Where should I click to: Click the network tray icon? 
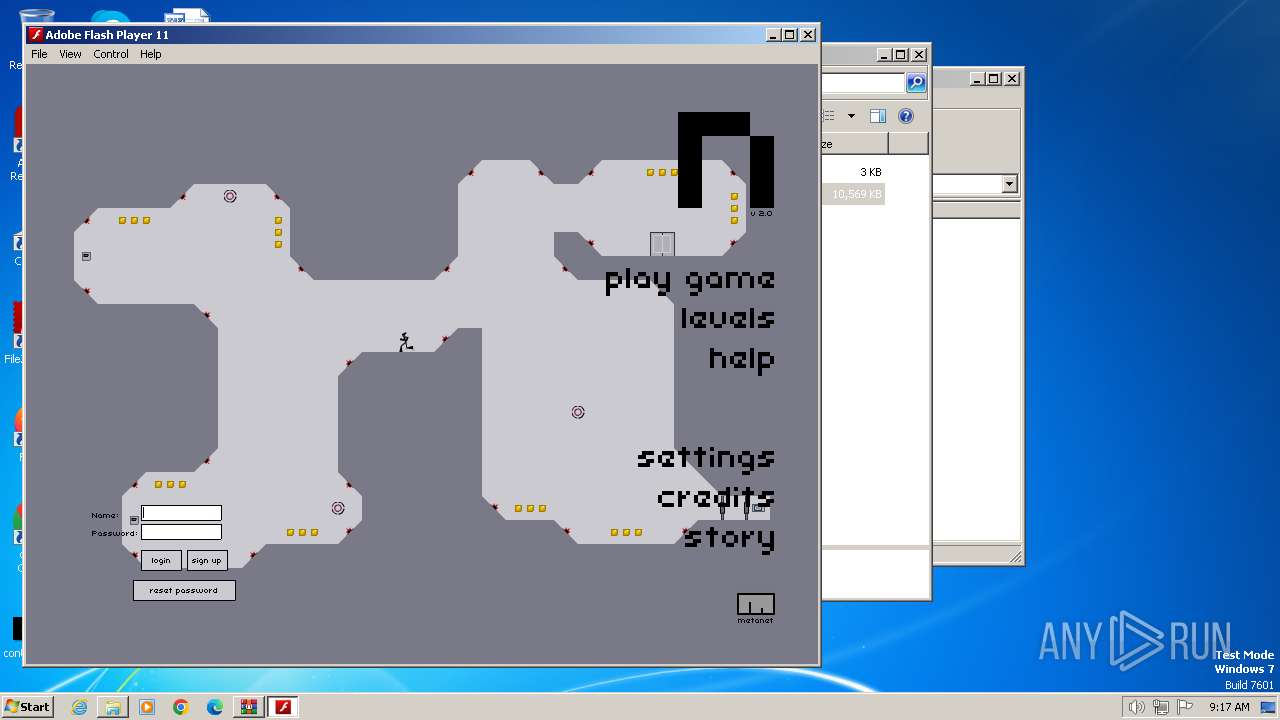pos(1161,707)
